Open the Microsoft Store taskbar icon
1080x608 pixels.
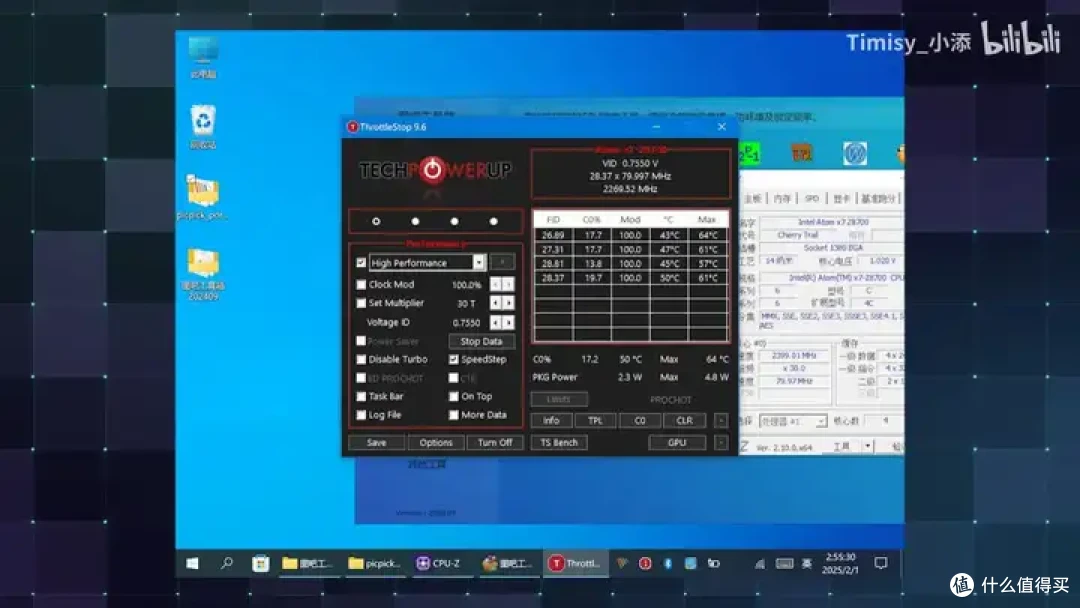260,563
